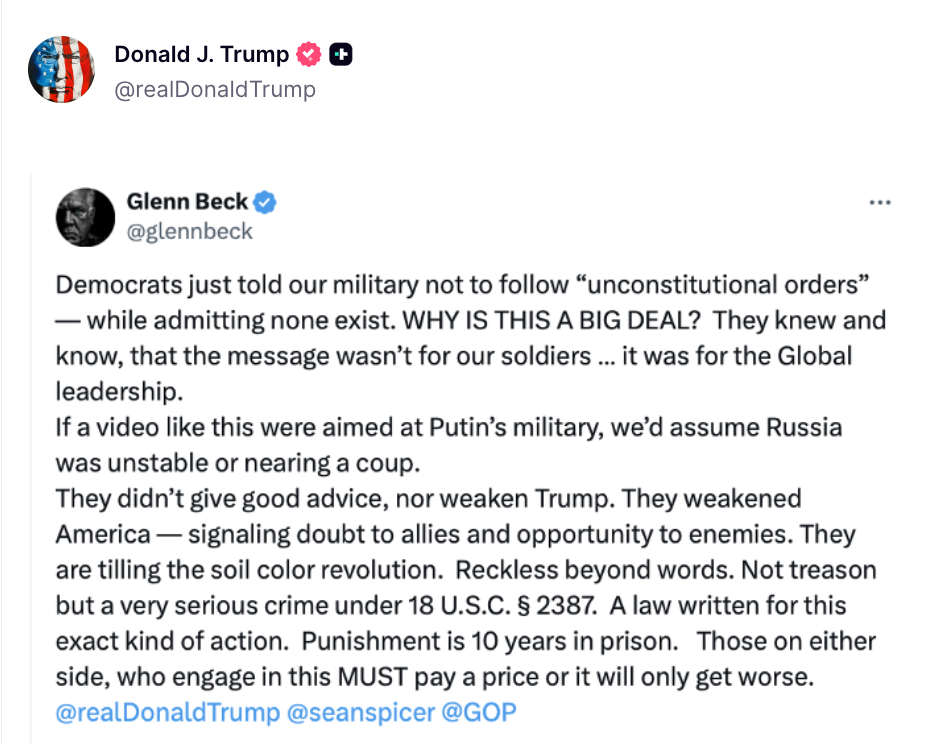Click the Donald J. Trump display name

click(201, 55)
